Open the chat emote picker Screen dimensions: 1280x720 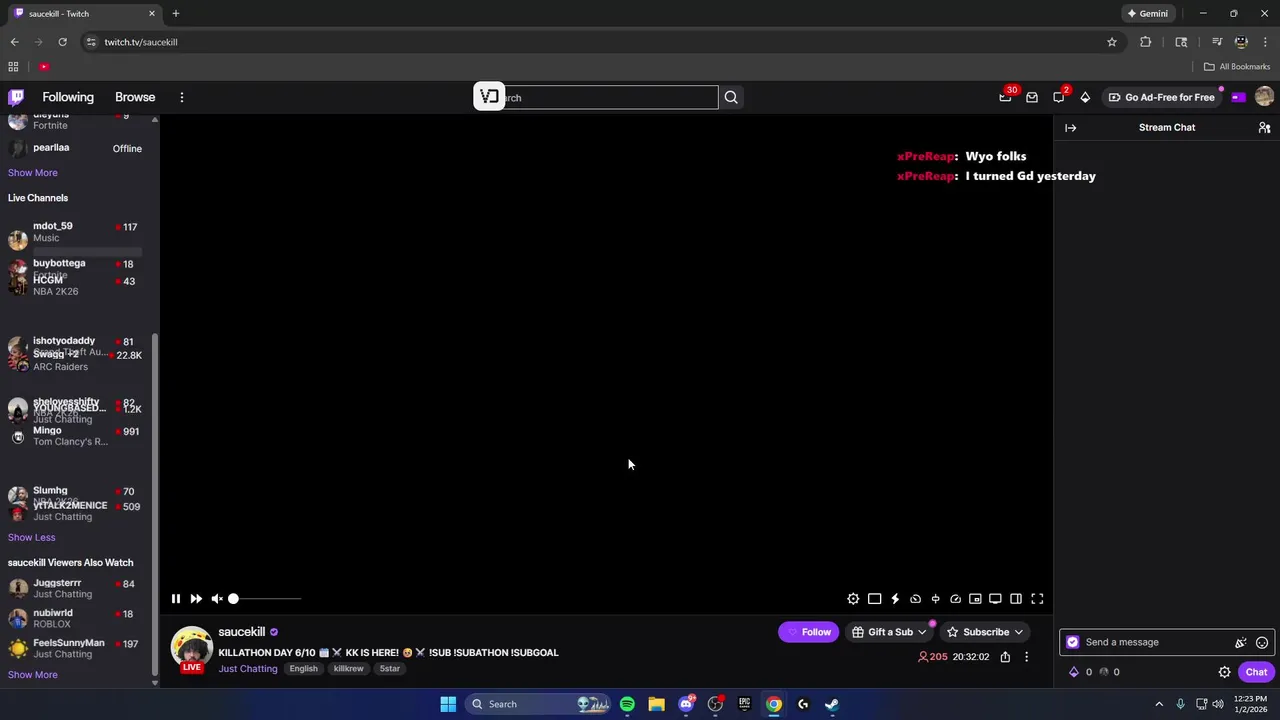(1262, 642)
